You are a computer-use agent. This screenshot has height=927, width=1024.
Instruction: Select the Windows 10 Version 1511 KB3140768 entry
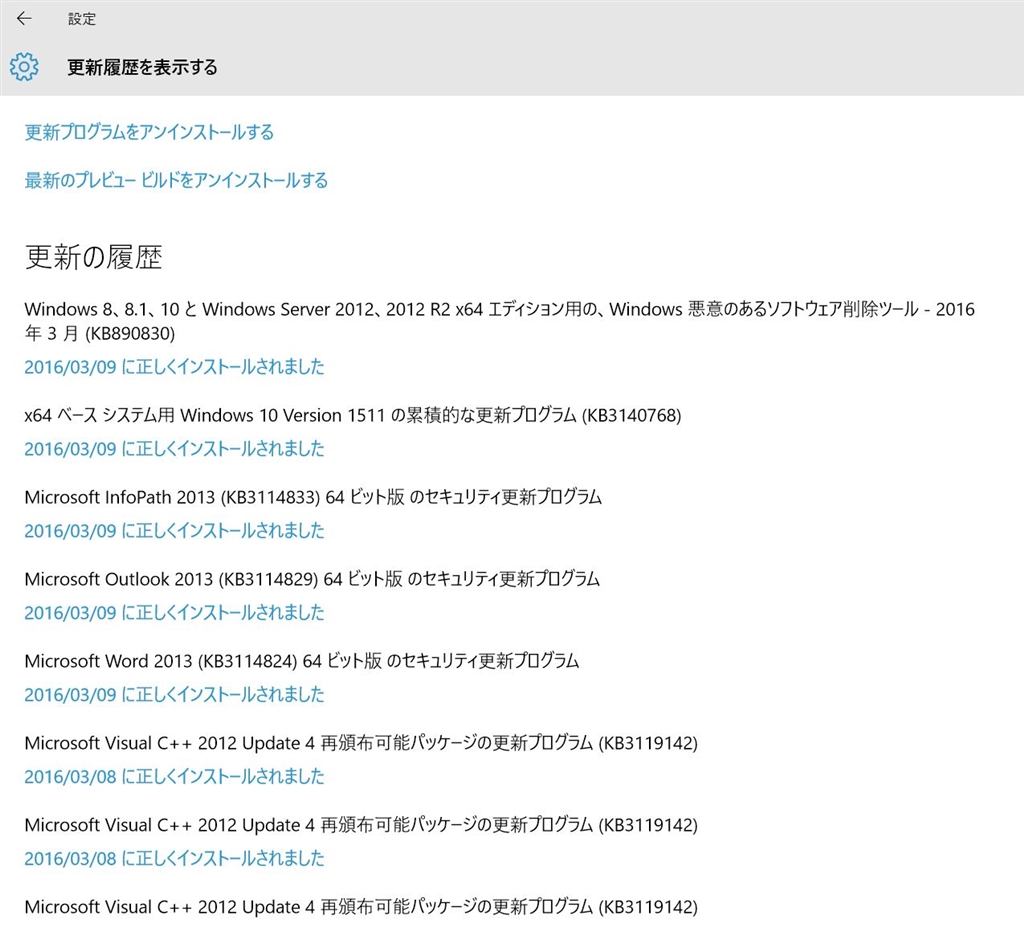(353, 415)
